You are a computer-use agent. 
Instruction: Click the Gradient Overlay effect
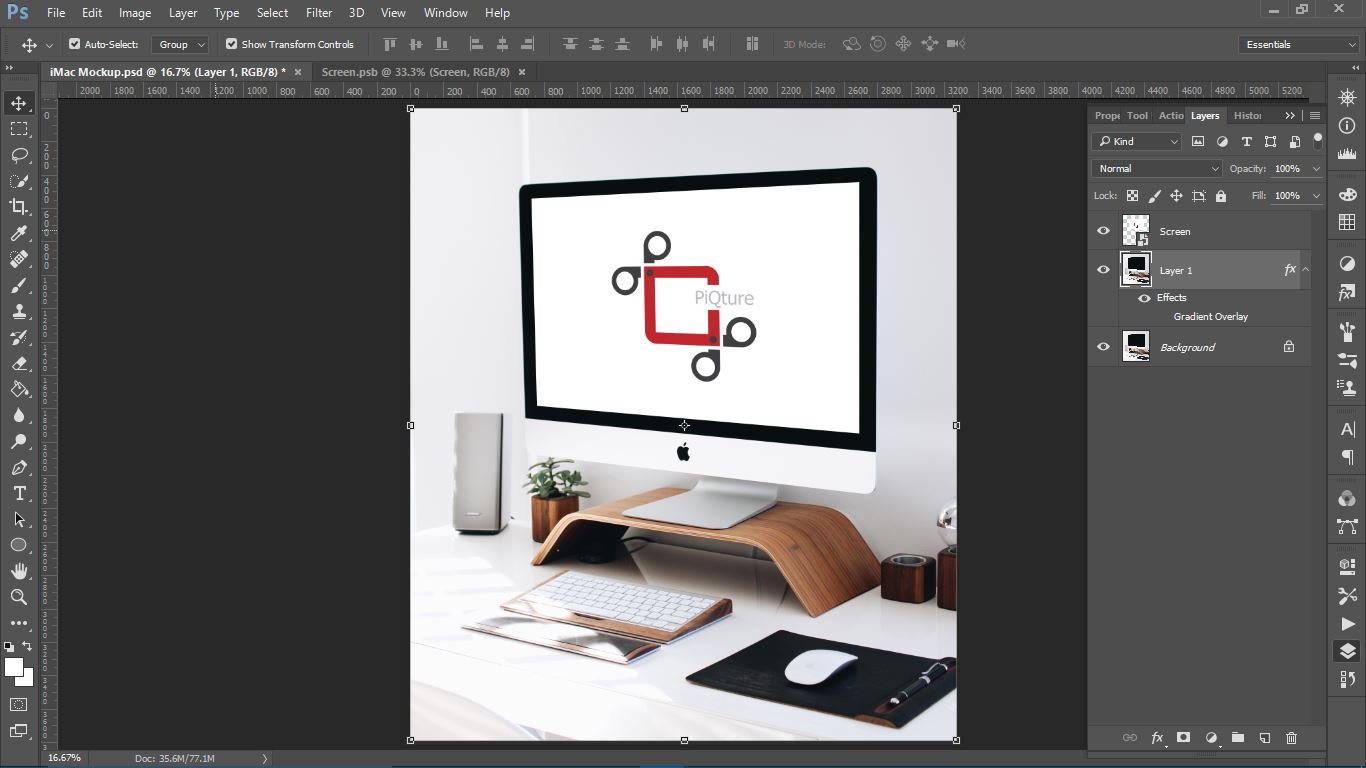point(1210,317)
